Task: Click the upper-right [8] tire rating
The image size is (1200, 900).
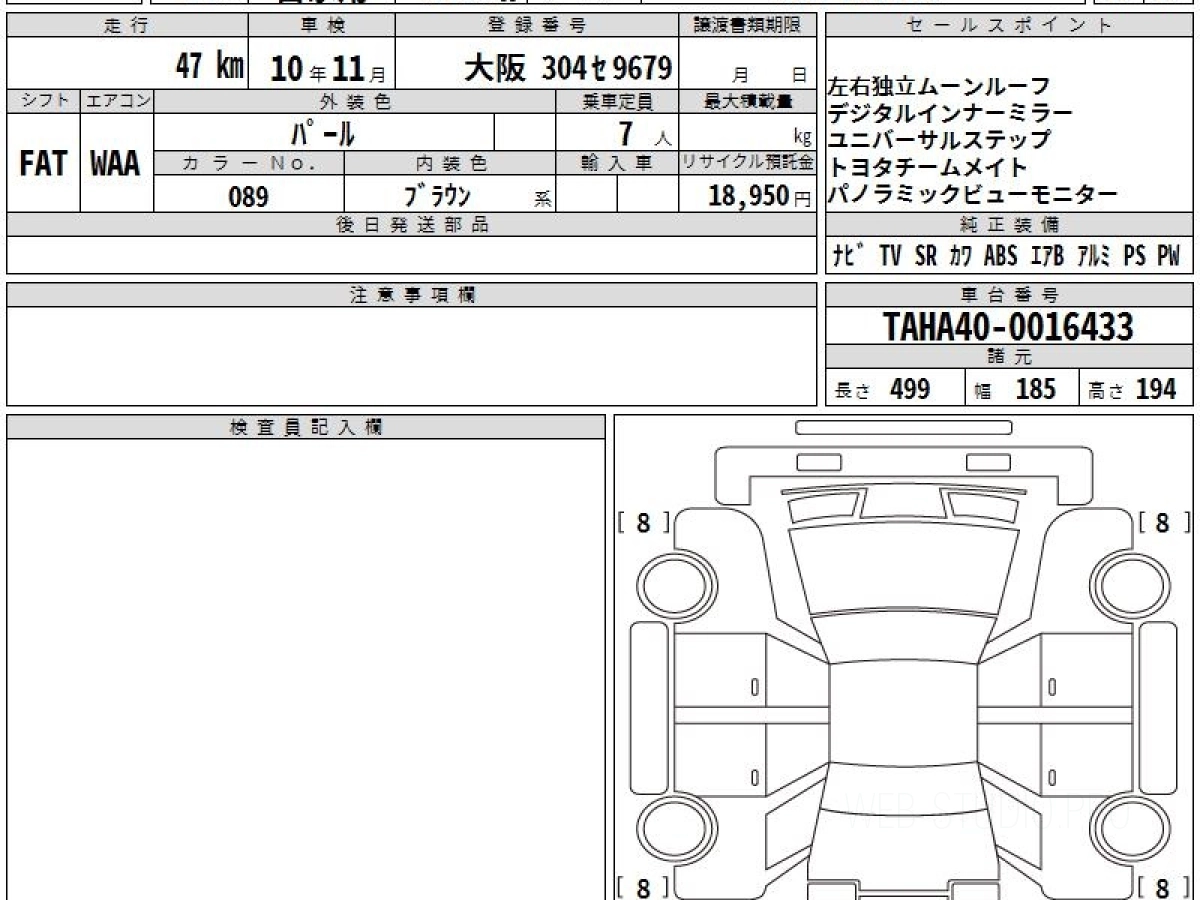Action: (1164, 523)
